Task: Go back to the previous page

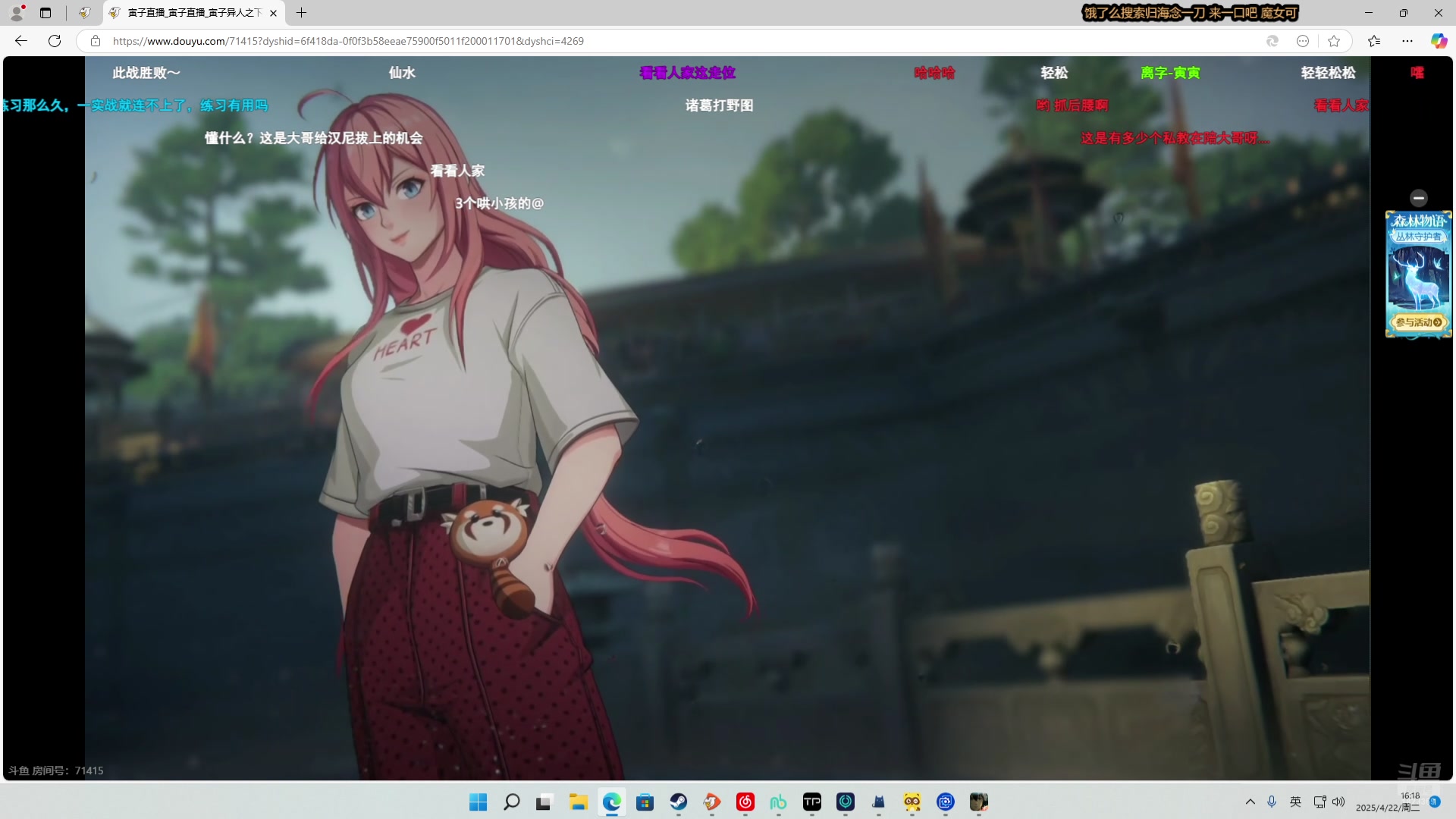Action: 21,41
